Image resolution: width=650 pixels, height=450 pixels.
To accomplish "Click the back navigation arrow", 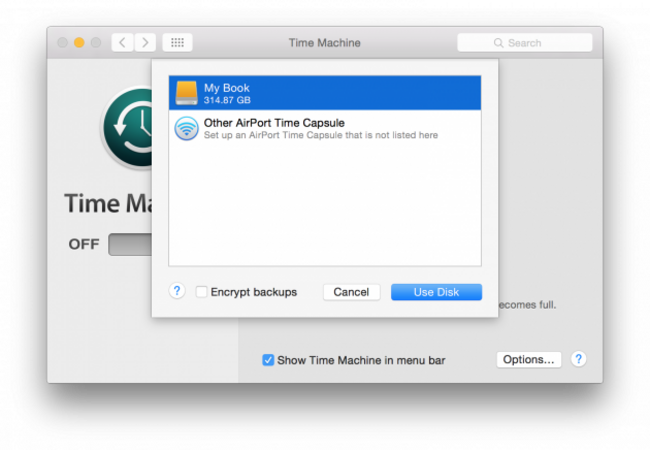I will [x=123, y=43].
